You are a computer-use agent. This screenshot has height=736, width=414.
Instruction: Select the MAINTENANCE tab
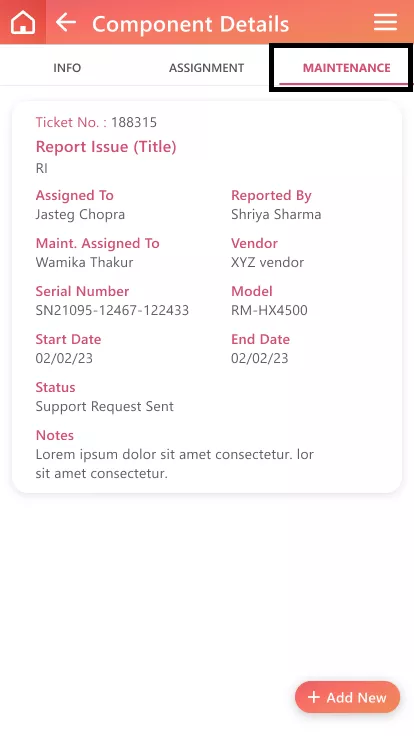click(346, 68)
